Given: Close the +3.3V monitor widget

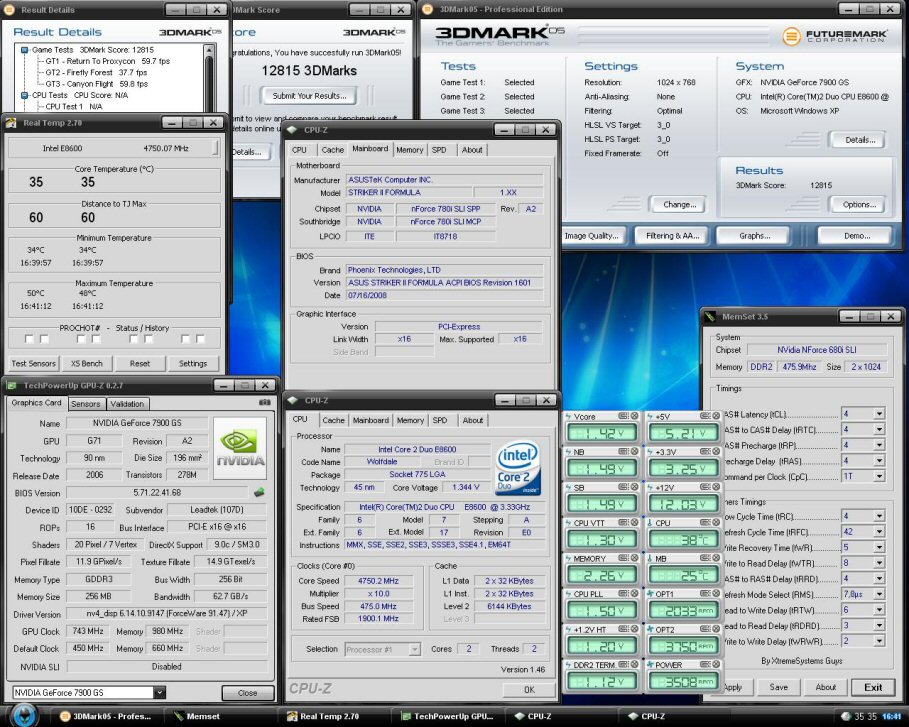Looking at the screenshot, I should pyautogui.click(x=716, y=452).
